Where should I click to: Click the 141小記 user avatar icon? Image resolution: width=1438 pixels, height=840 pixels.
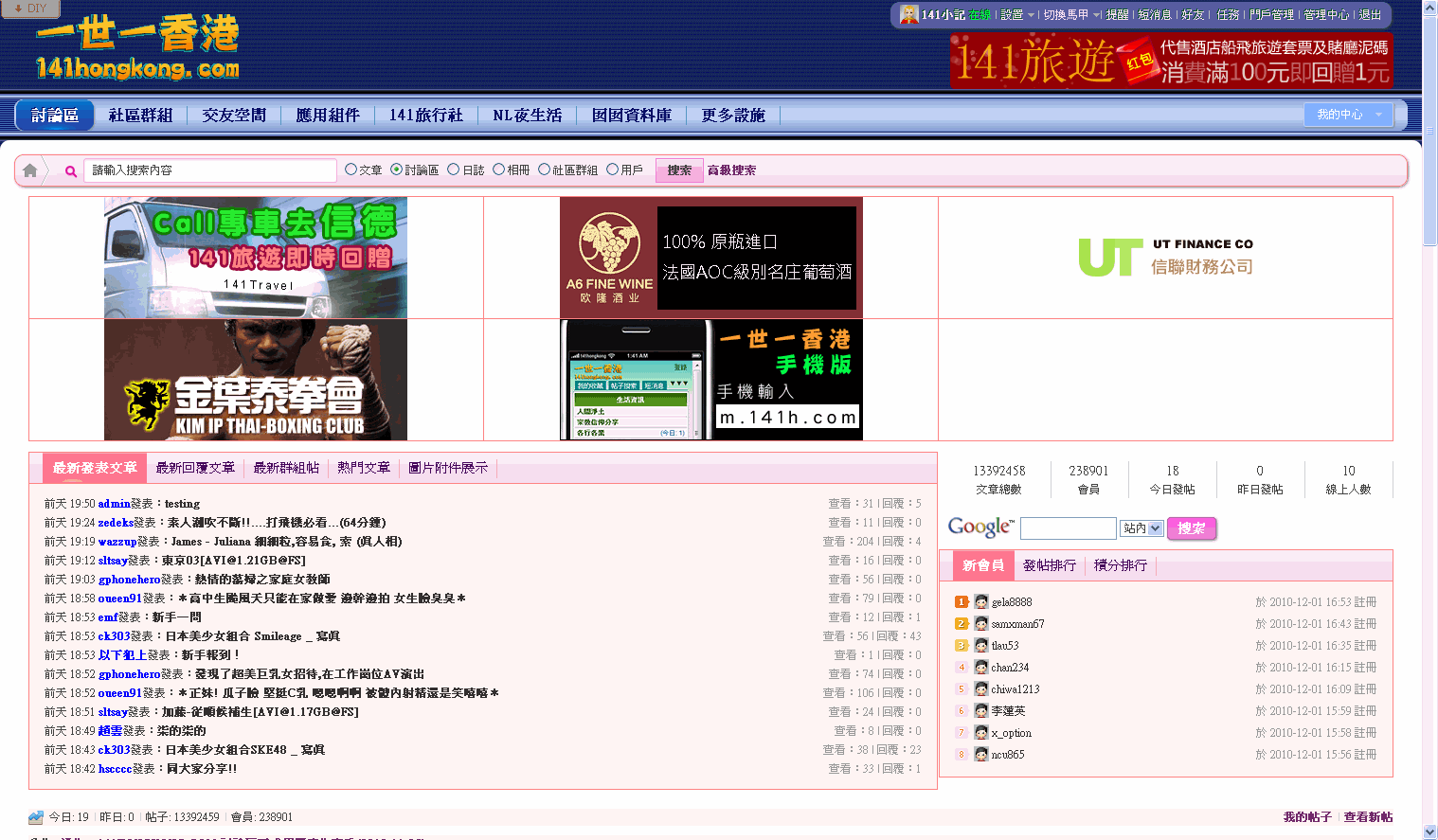pyautogui.click(x=908, y=14)
